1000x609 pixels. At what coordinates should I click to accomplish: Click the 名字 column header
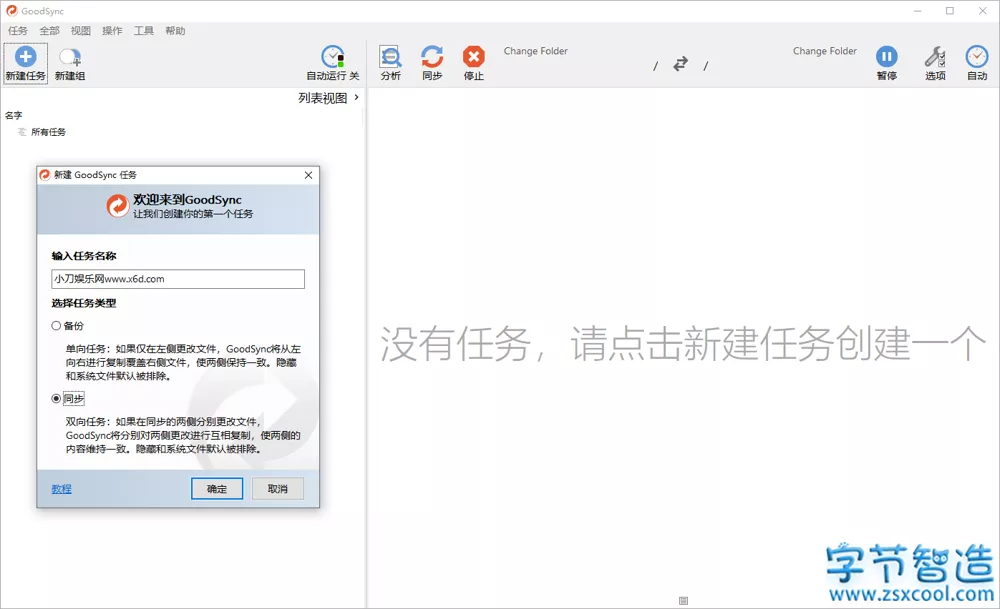point(13,115)
